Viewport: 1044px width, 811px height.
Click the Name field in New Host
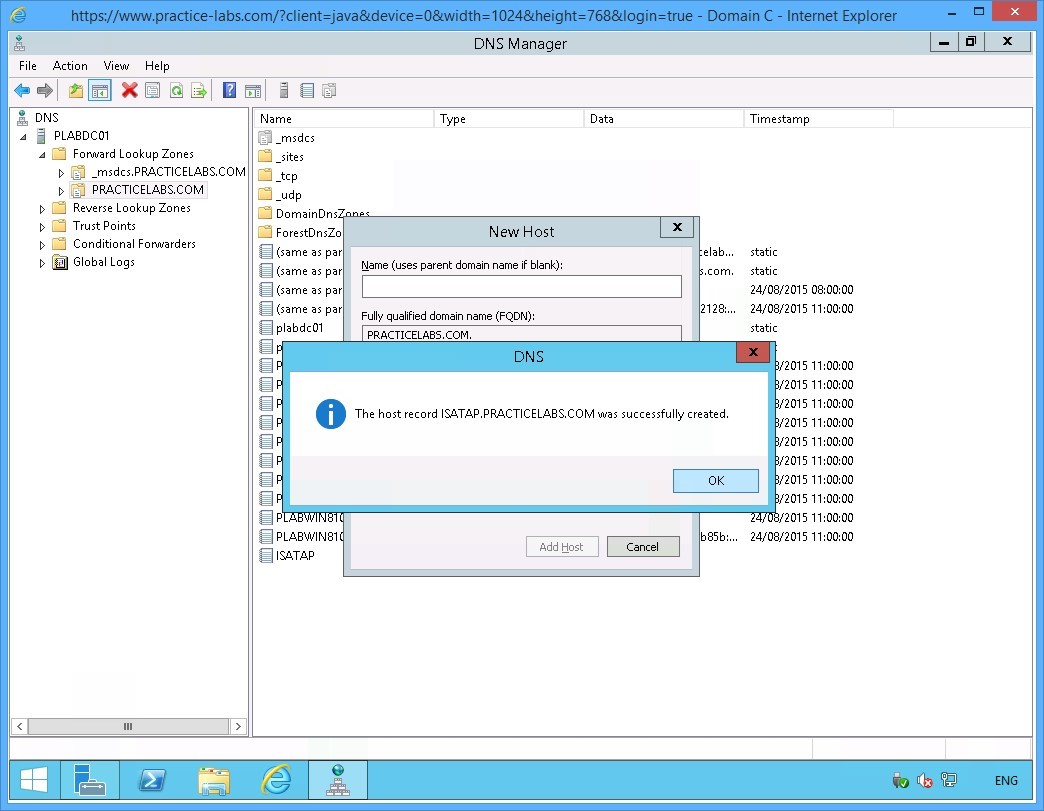(x=521, y=287)
